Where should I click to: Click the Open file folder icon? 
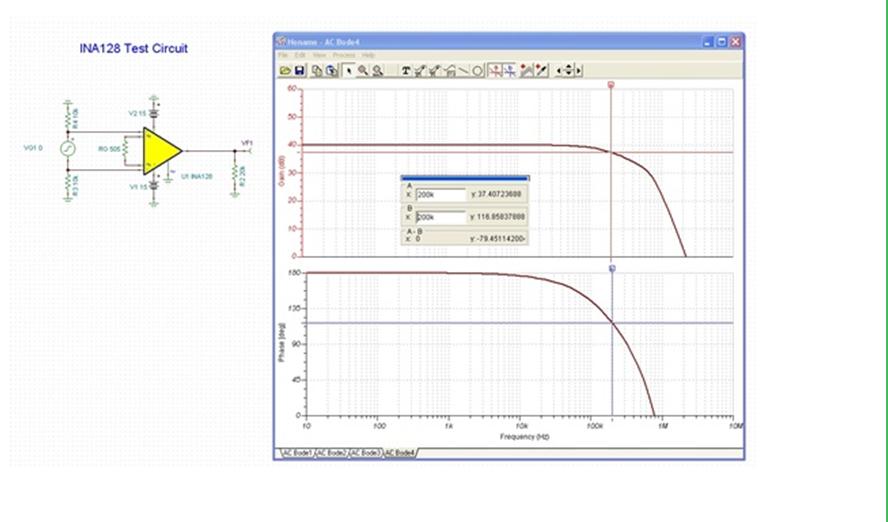(285, 71)
